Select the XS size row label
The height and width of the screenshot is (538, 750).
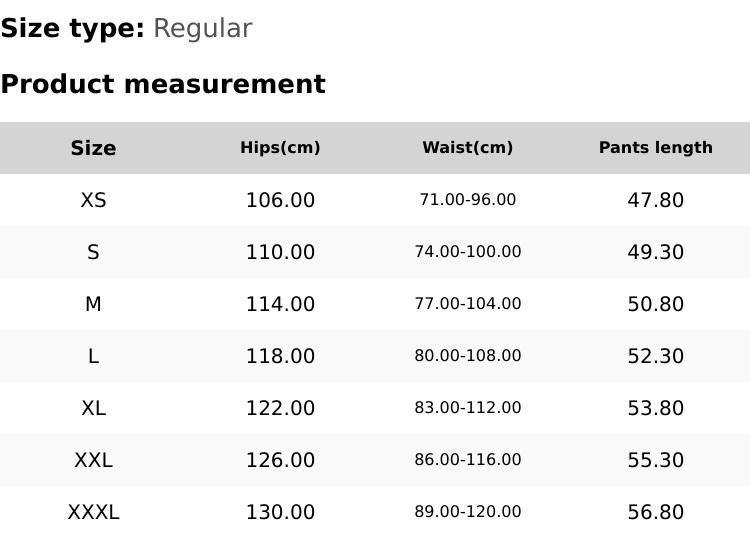click(93, 200)
